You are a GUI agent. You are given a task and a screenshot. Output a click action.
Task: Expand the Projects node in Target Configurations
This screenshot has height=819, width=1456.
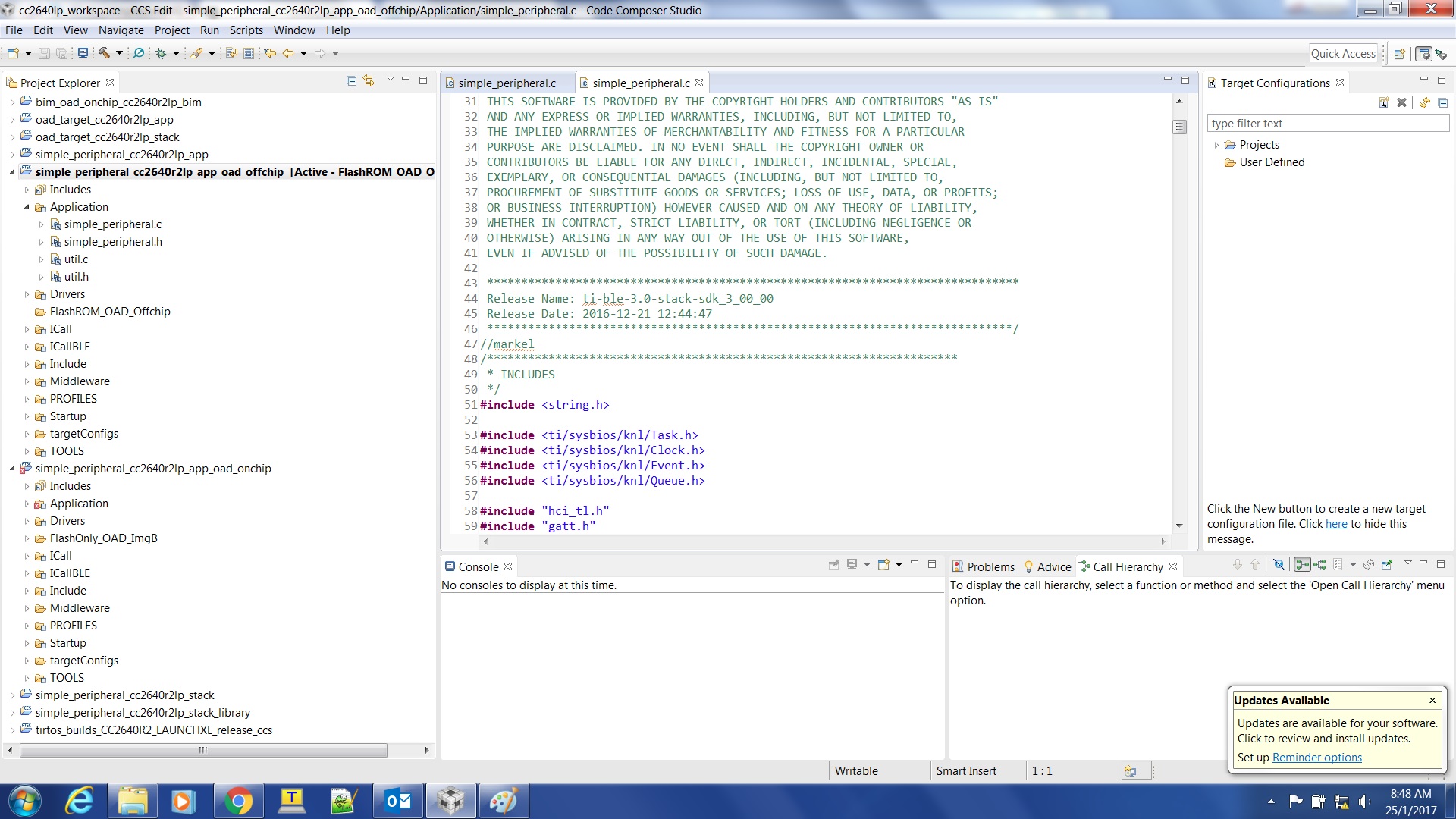click(1219, 144)
